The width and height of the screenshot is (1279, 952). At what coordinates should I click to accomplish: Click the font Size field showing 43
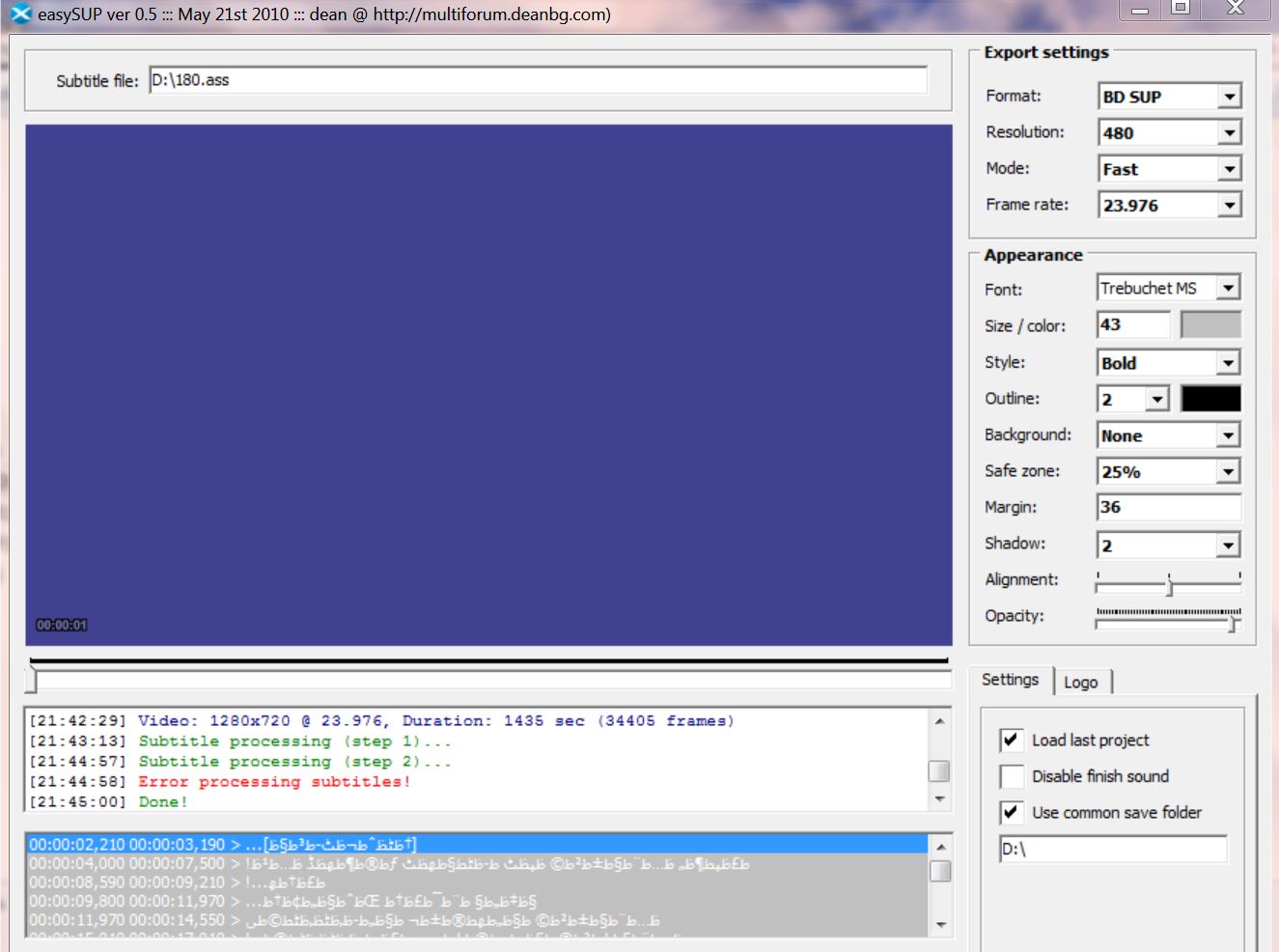click(x=1133, y=324)
